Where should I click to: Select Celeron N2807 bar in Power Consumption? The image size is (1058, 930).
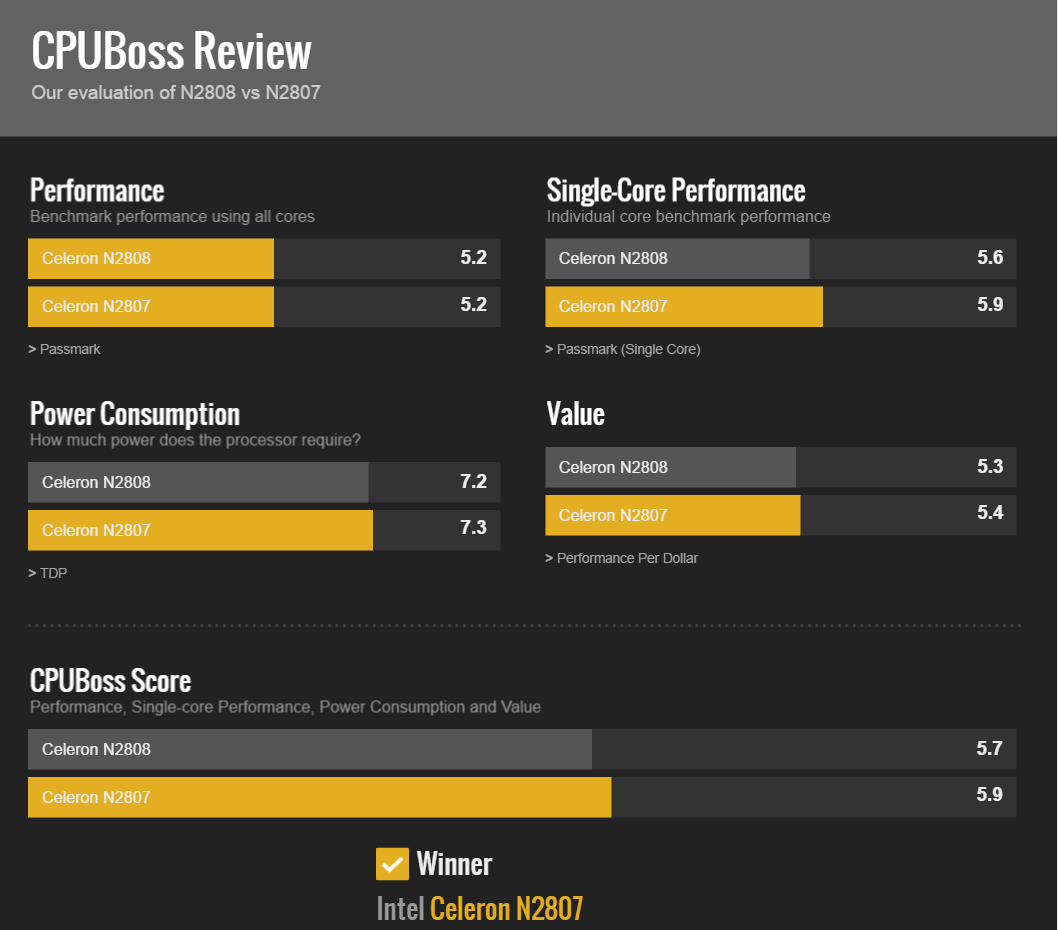point(264,530)
